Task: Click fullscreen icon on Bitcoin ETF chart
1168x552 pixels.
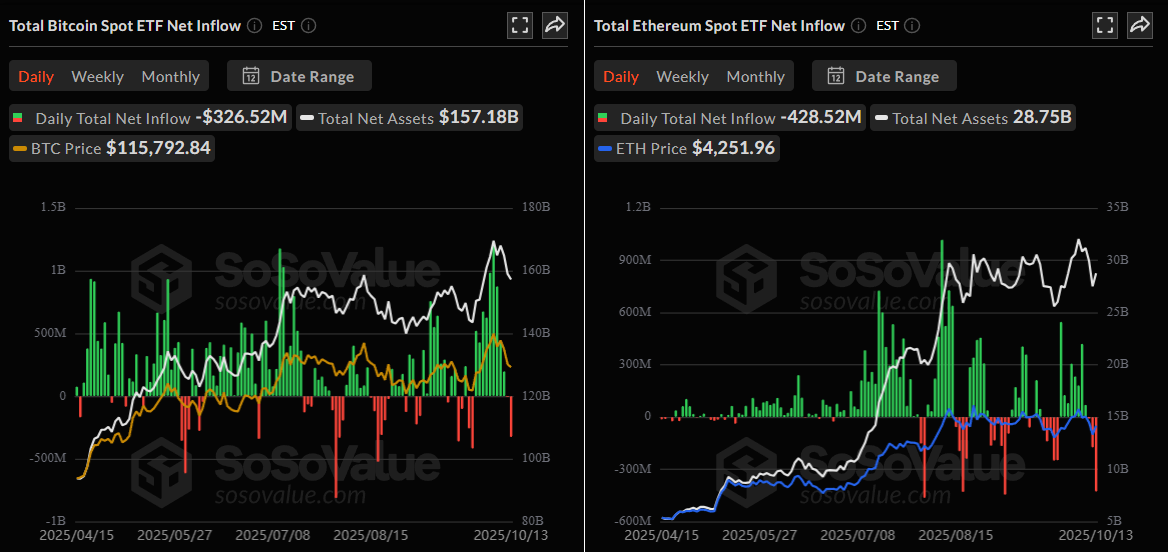Action: point(520,26)
